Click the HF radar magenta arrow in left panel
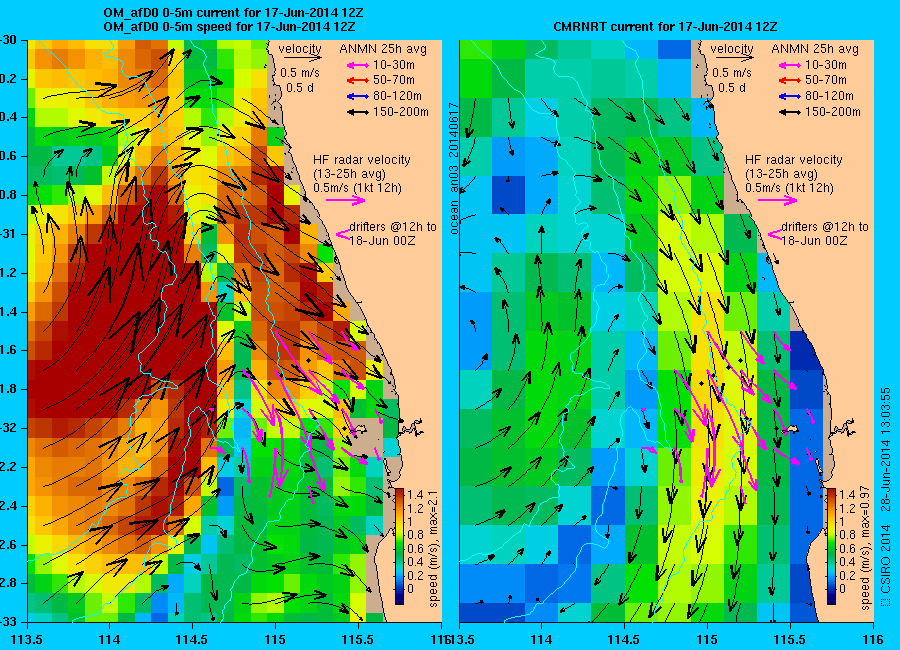Viewport: 900px width, 650px height. point(346,200)
